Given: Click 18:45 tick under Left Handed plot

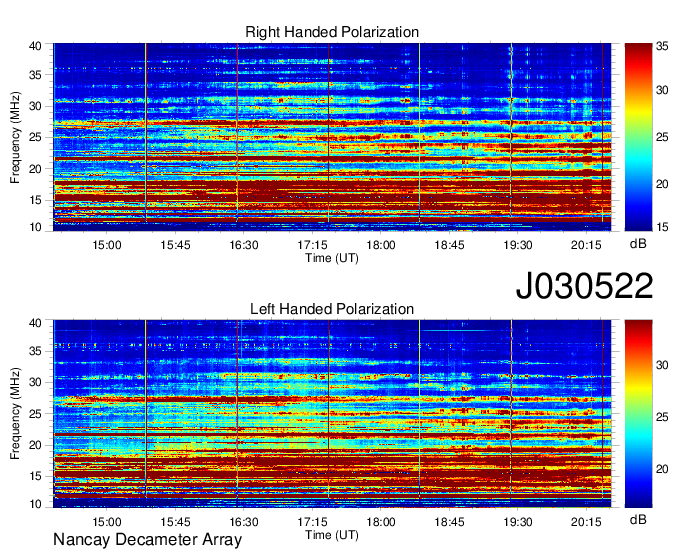Looking at the screenshot, I should coord(449,522).
